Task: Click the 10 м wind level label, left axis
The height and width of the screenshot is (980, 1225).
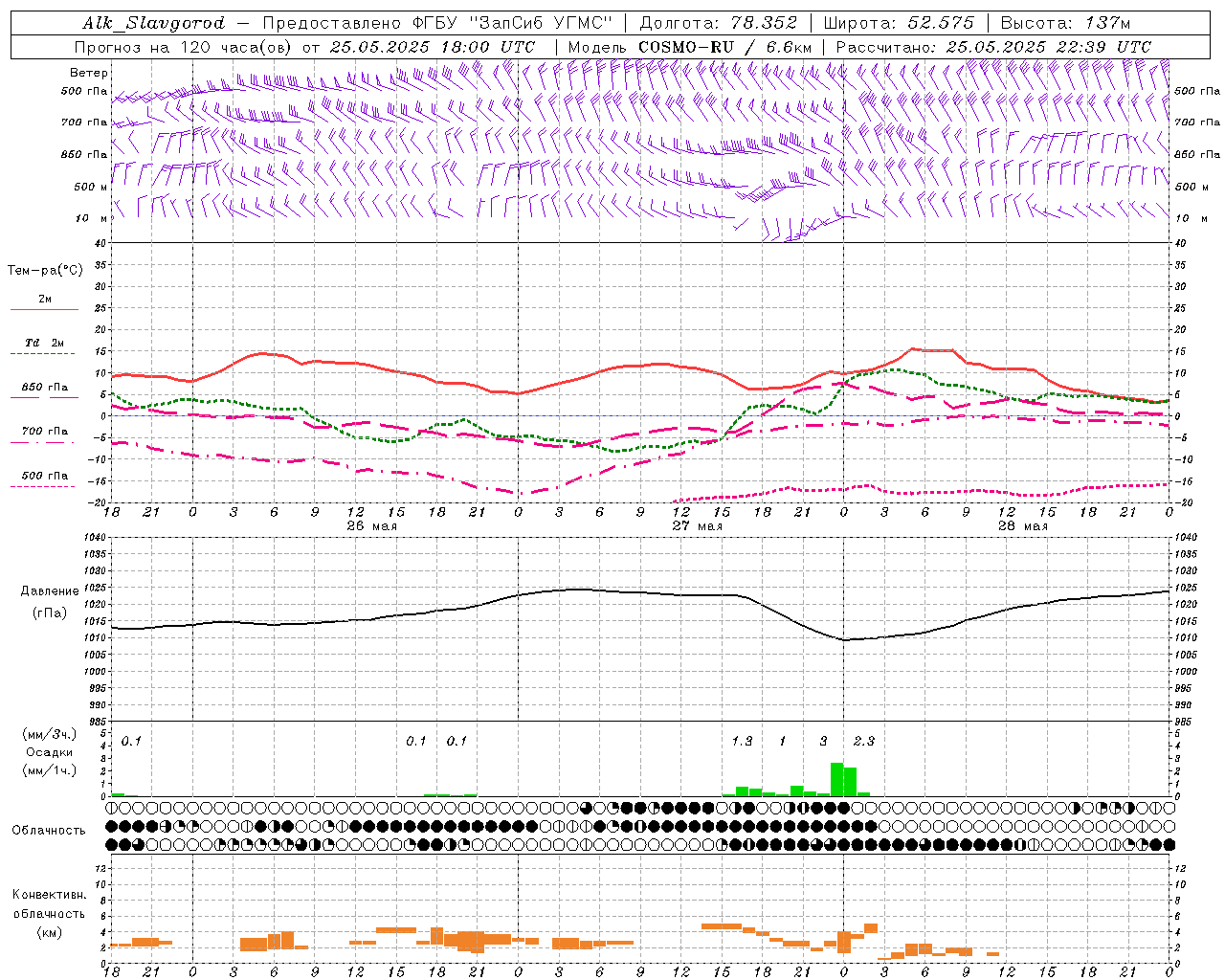Action: coord(92,218)
